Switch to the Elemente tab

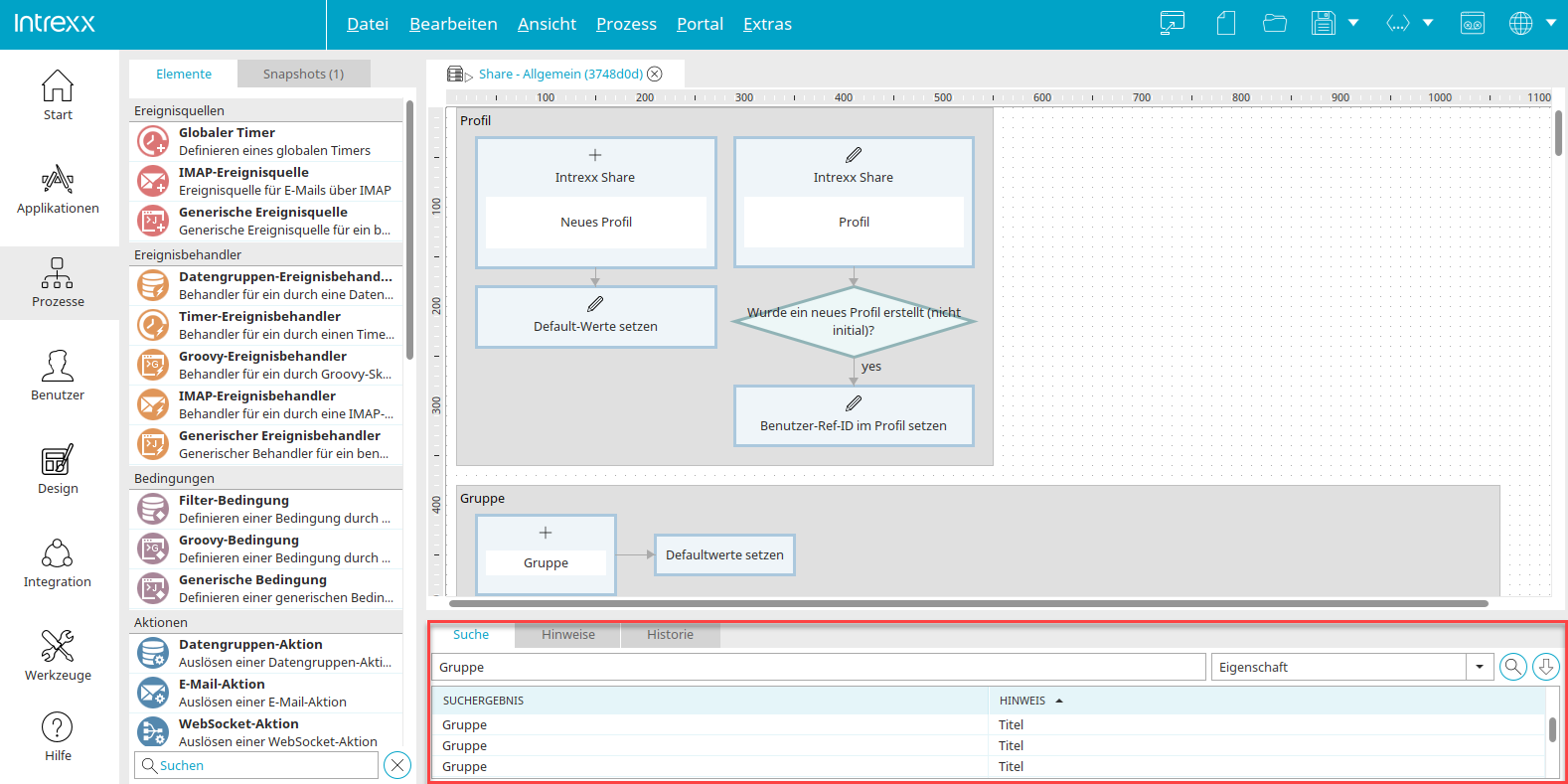184,74
